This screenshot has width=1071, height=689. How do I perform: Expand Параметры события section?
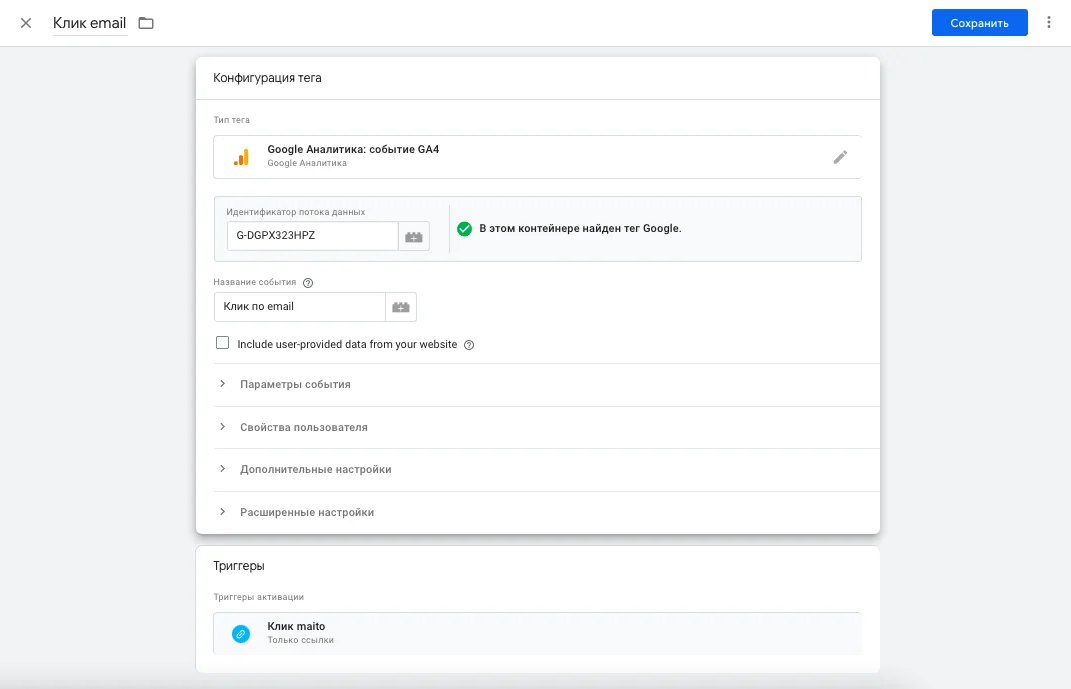click(x=295, y=384)
